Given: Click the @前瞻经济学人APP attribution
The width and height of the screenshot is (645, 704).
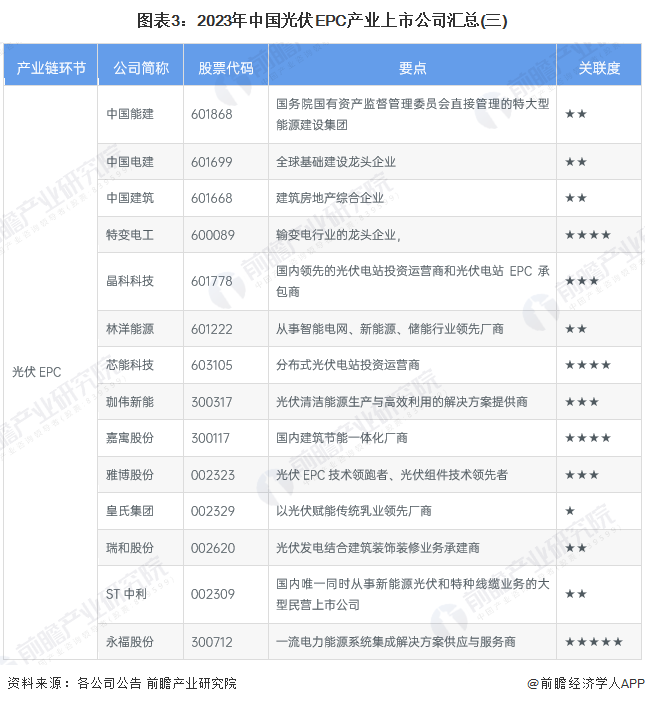Looking at the screenshot, I should point(586,683).
